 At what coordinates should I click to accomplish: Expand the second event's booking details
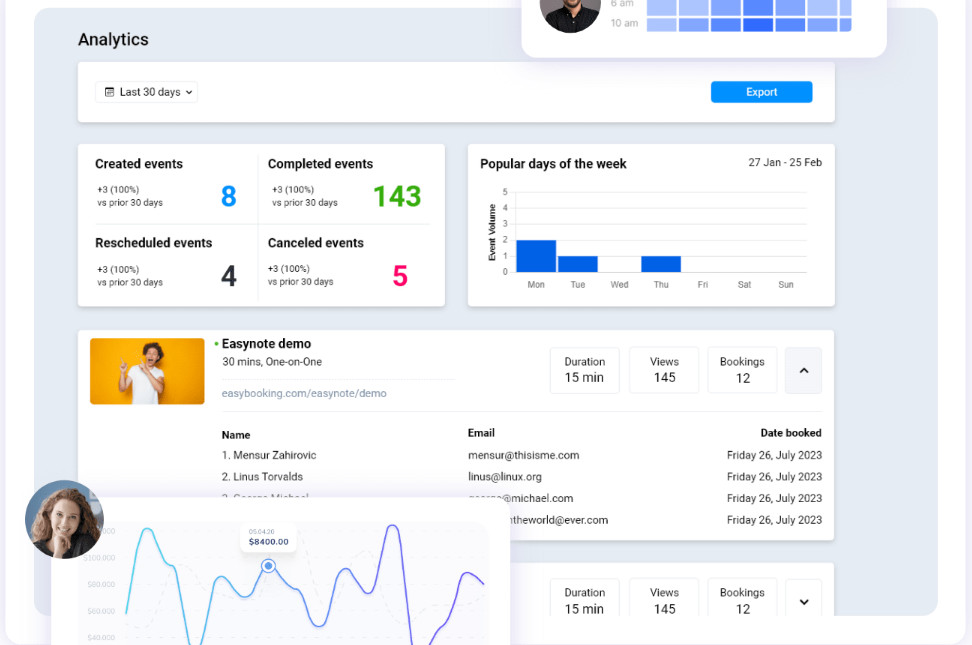click(803, 601)
